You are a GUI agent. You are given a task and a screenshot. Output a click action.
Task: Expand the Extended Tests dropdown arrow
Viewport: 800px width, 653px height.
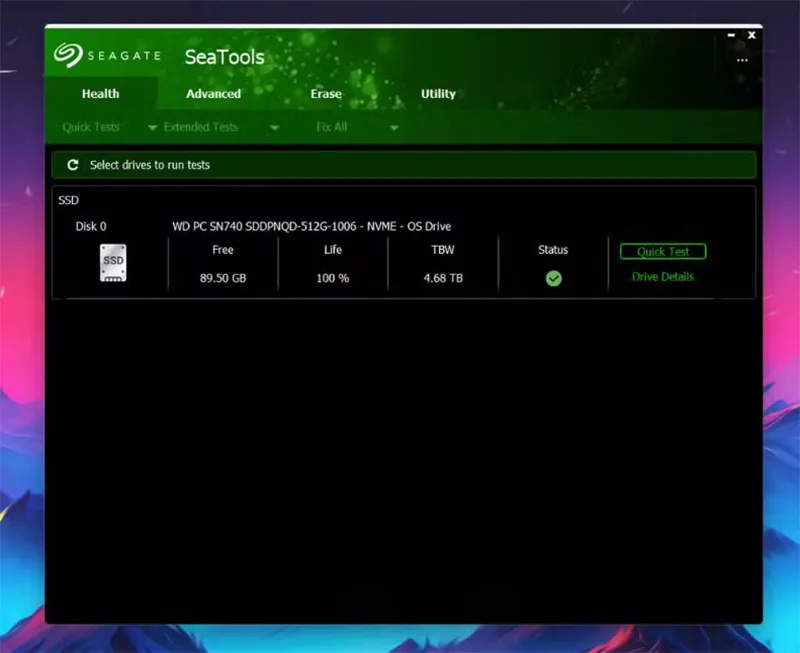pos(274,128)
